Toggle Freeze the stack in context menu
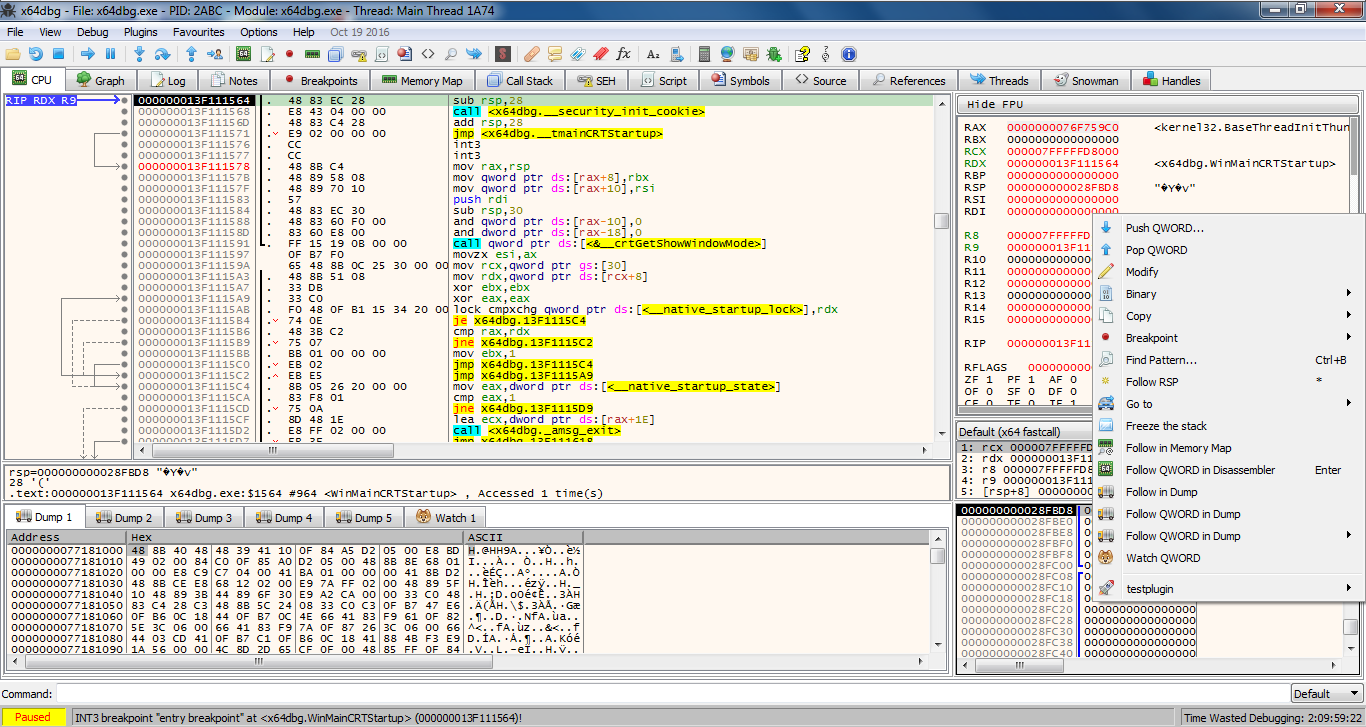The width and height of the screenshot is (1366, 727). coord(1166,426)
